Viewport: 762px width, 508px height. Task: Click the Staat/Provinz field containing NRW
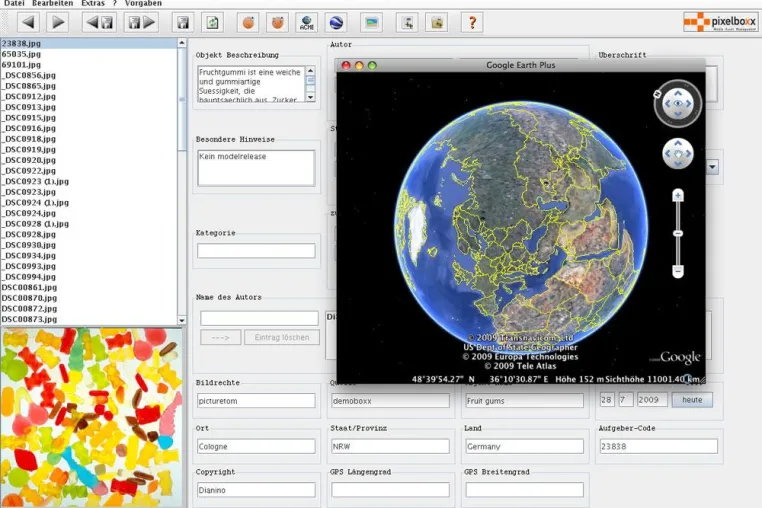point(390,446)
